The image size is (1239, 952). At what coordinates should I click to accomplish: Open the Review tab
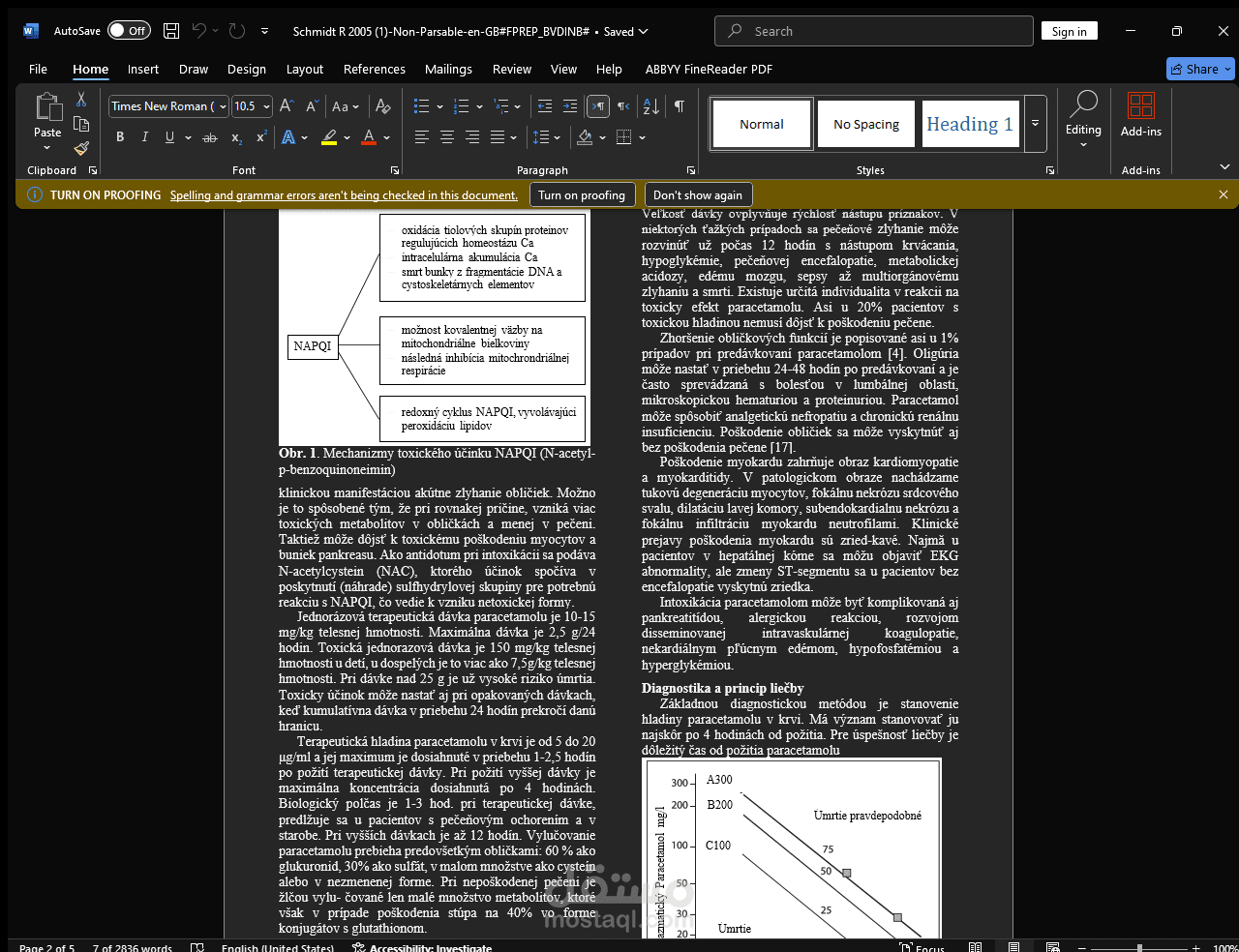512,69
